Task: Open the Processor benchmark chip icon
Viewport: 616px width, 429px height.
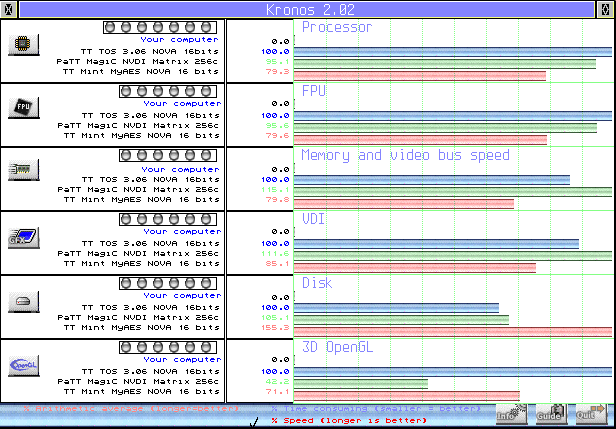Action: (24, 44)
